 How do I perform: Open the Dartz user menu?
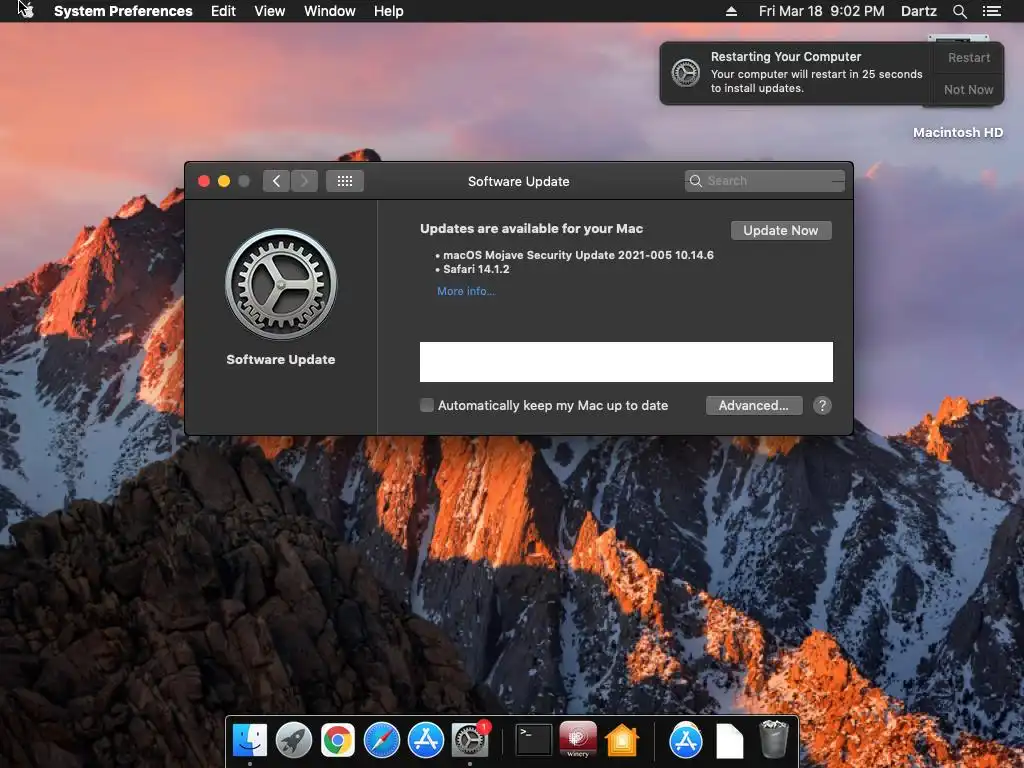[x=918, y=11]
